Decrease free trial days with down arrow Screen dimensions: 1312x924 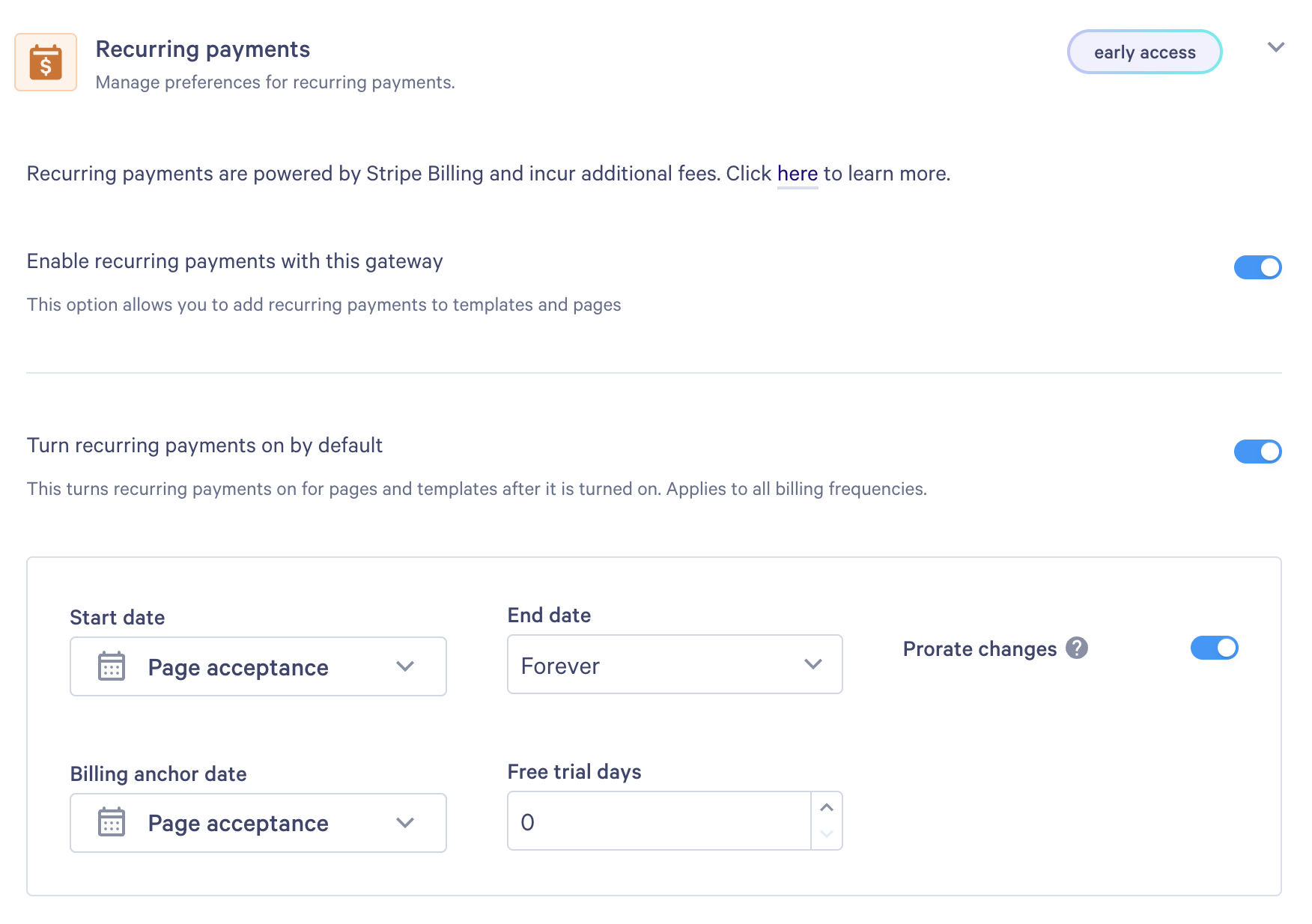827,834
